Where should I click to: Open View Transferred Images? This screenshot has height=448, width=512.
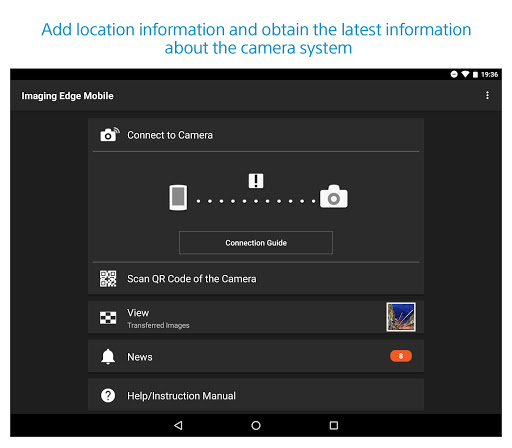256,317
